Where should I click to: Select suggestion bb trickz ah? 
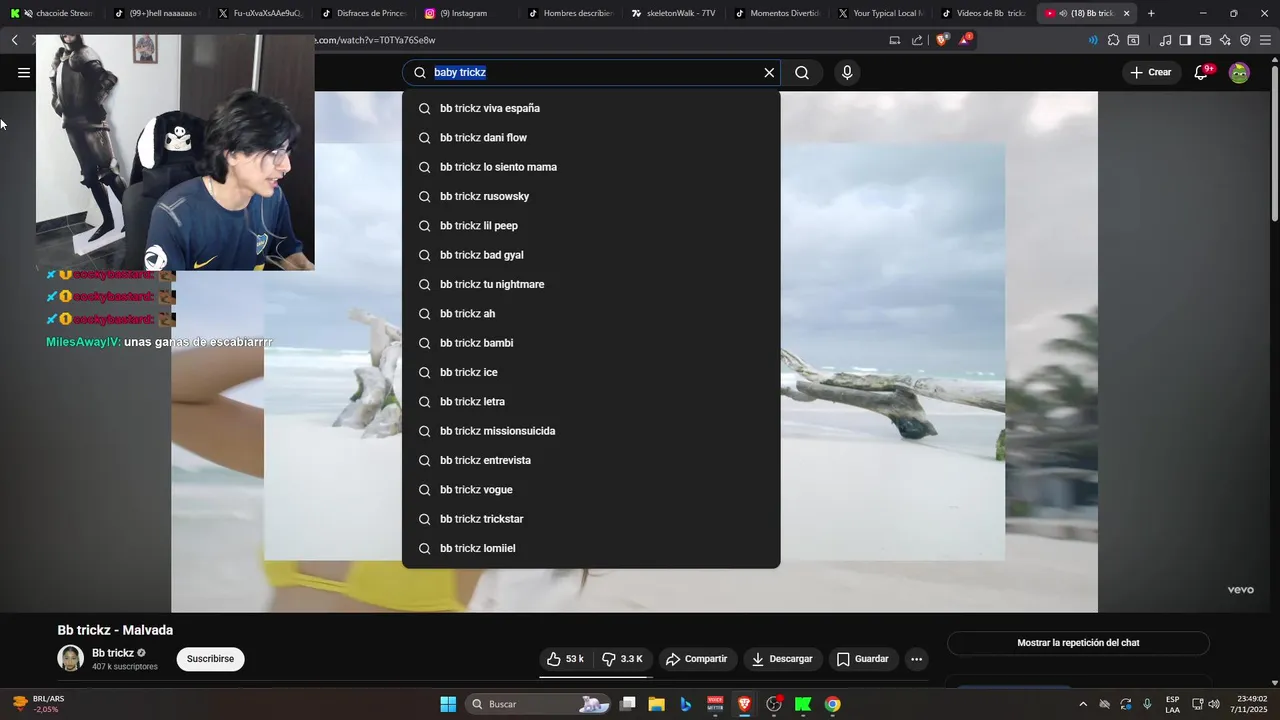click(x=591, y=314)
